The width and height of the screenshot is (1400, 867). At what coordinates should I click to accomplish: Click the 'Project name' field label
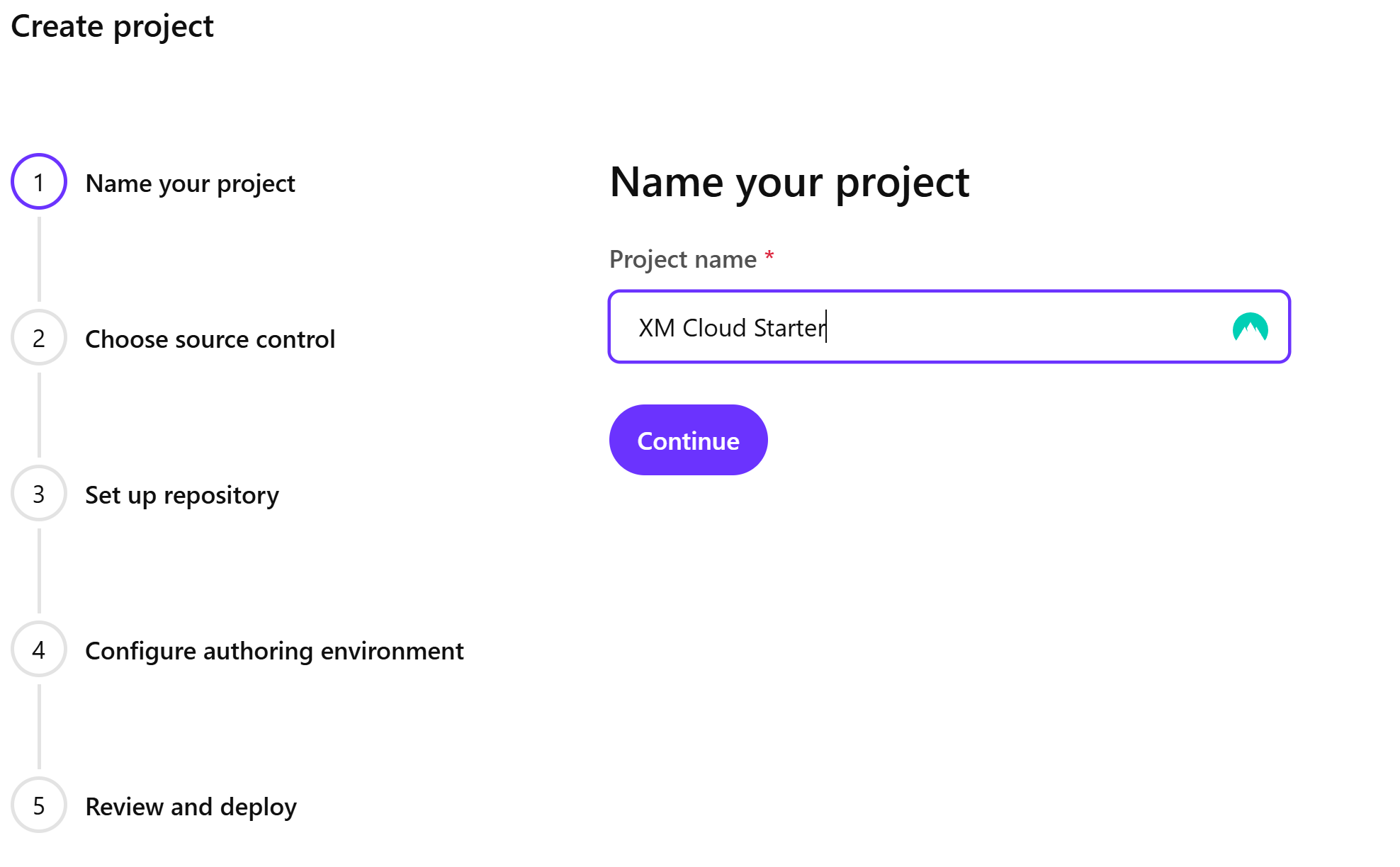[683, 259]
